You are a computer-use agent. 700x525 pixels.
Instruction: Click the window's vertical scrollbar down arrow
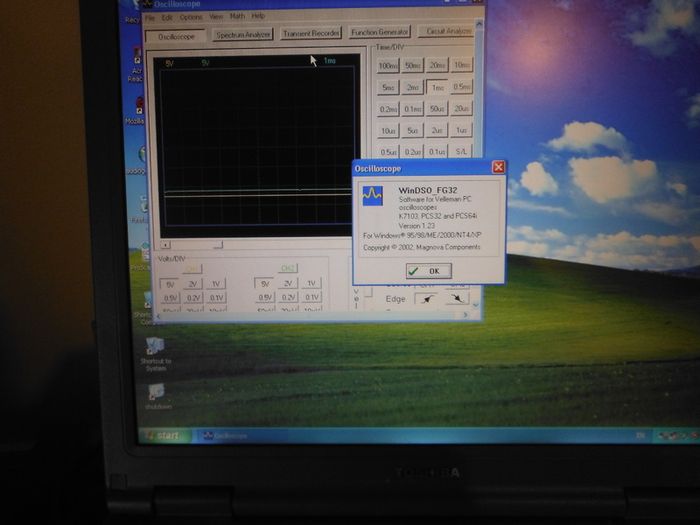coord(475,305)
